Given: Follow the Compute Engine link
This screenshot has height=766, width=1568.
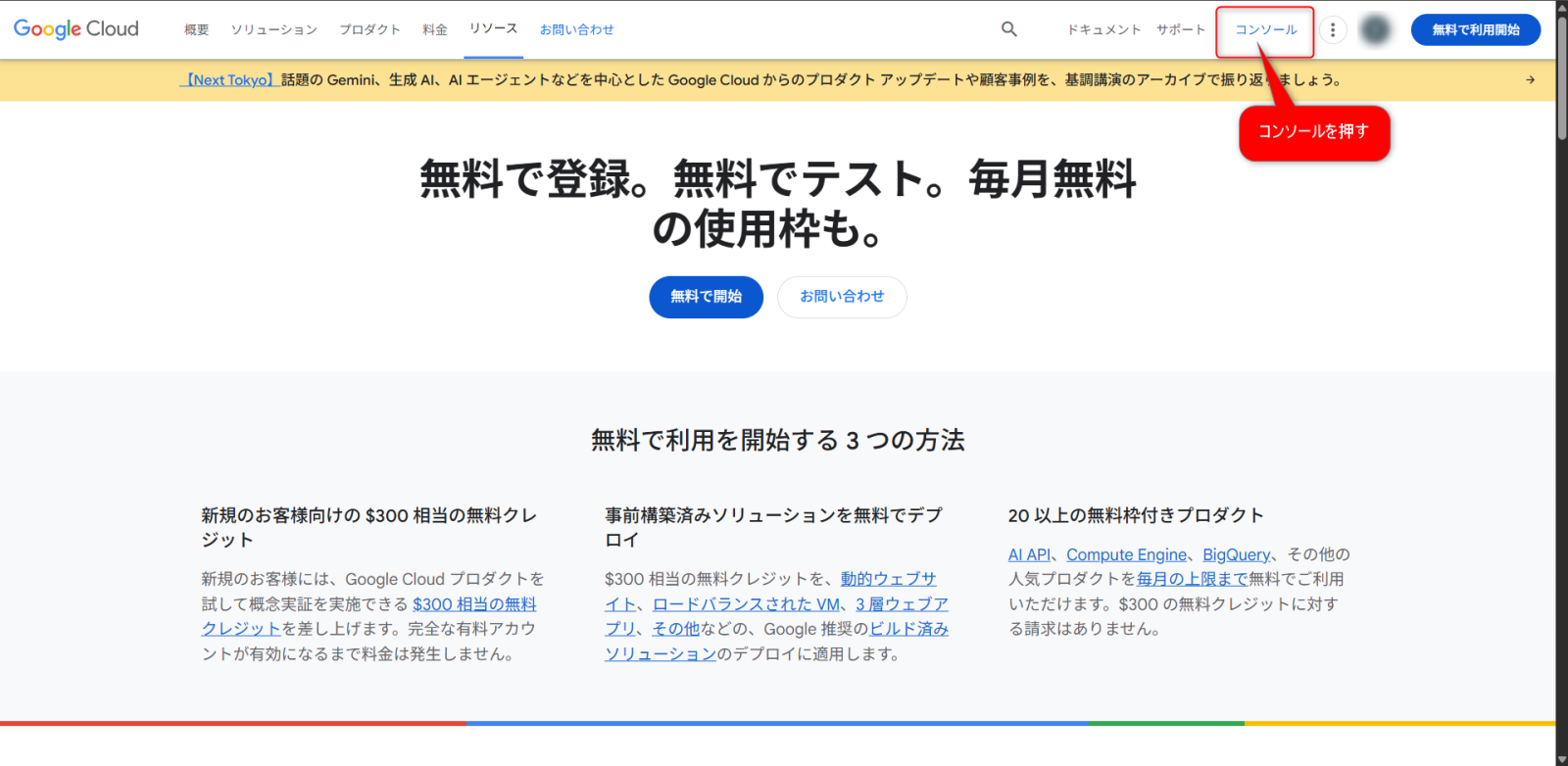Looking at the screenshot, I should pyautogui.click(x=1126, y=554).
